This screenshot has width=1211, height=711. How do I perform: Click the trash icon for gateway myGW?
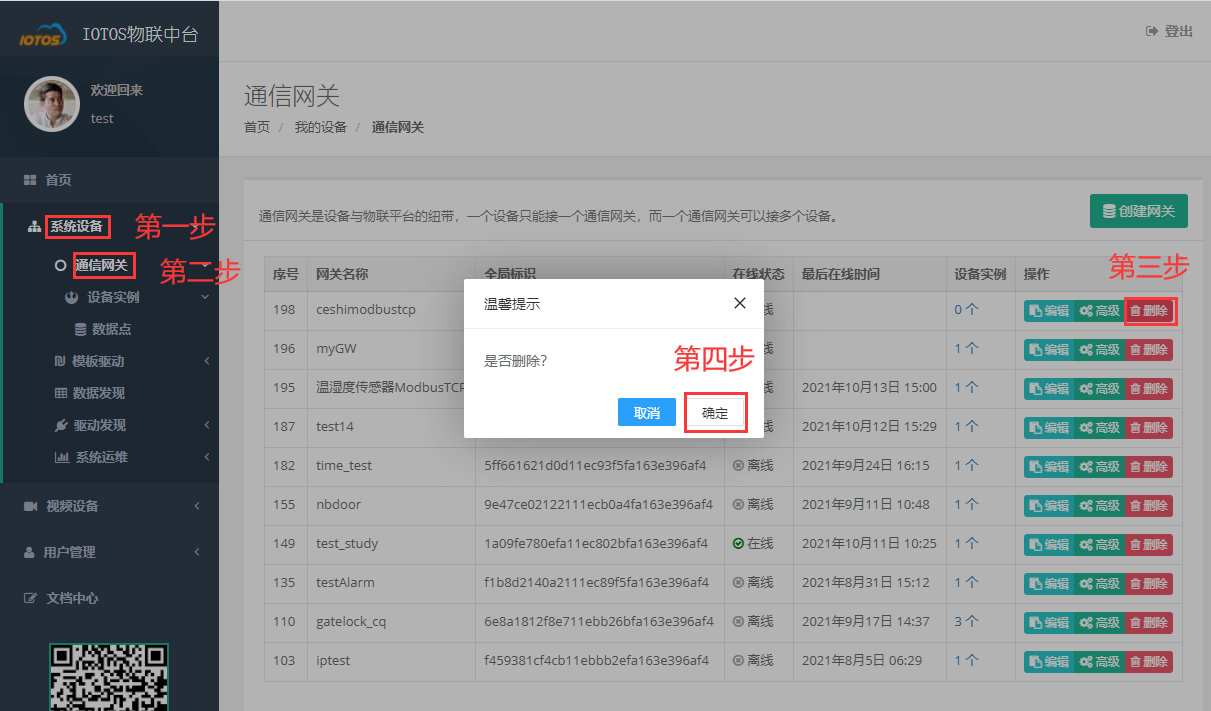point(1137,349)
